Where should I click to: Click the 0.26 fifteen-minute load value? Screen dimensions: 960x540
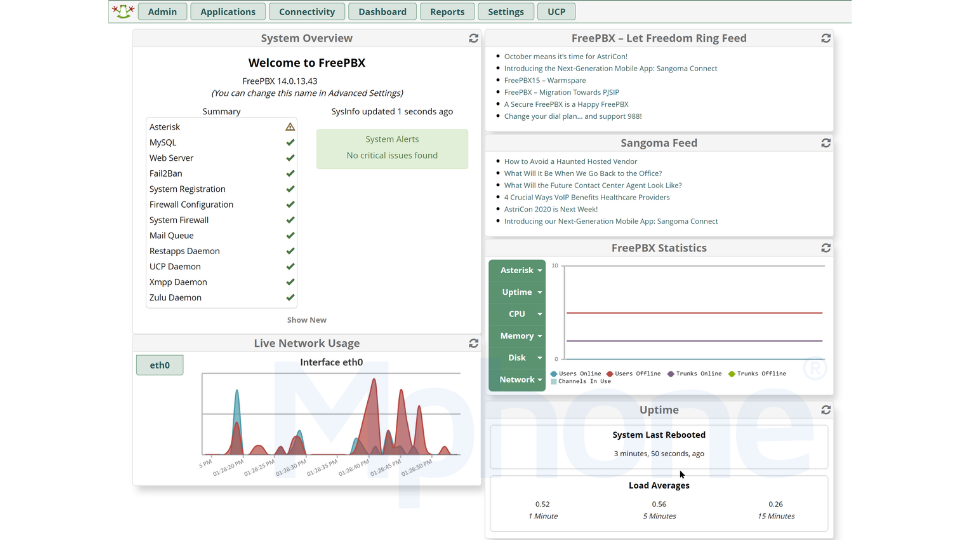click(776, 504)
